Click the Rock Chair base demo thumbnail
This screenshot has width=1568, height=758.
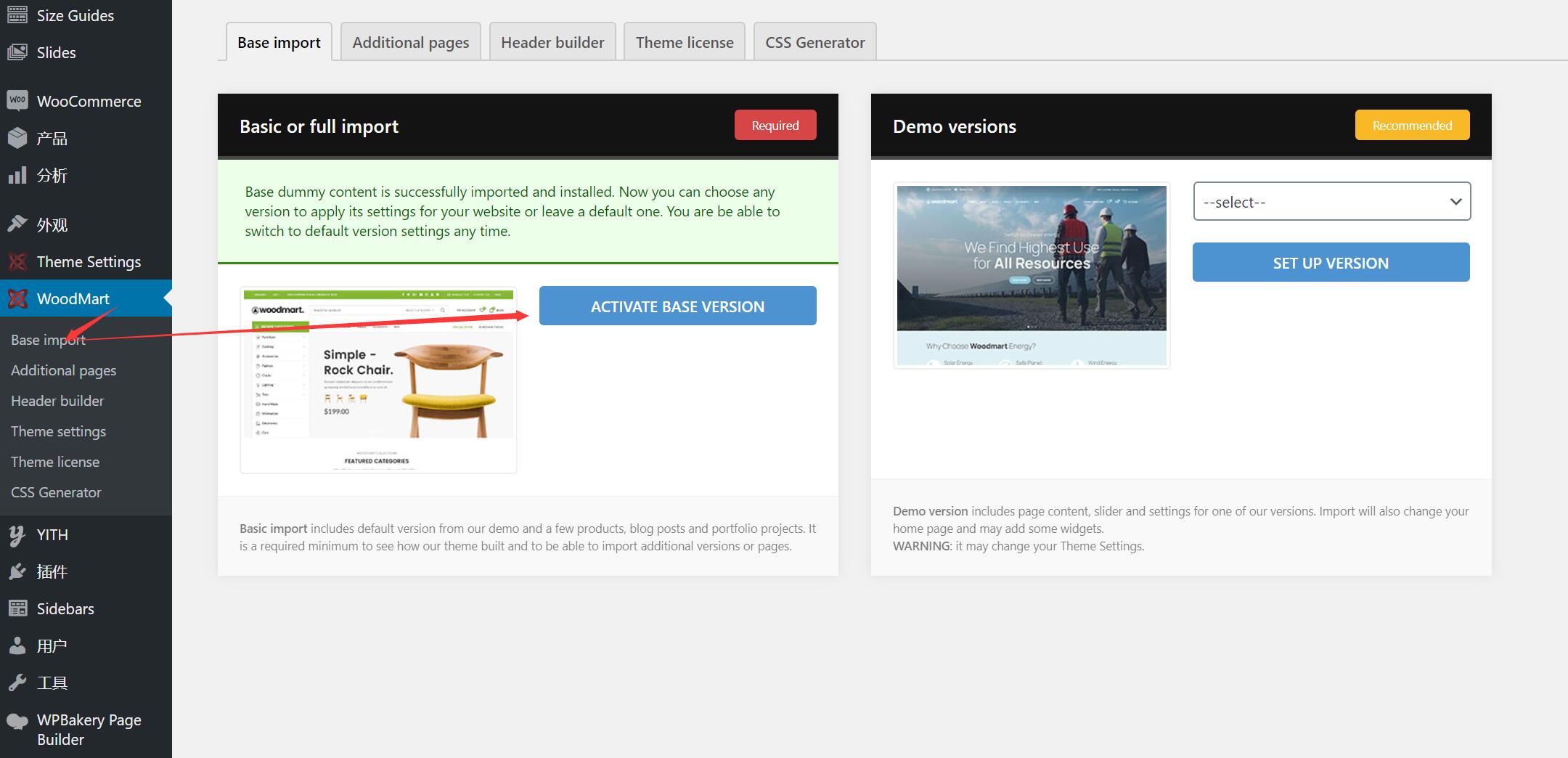coord(378,380)
